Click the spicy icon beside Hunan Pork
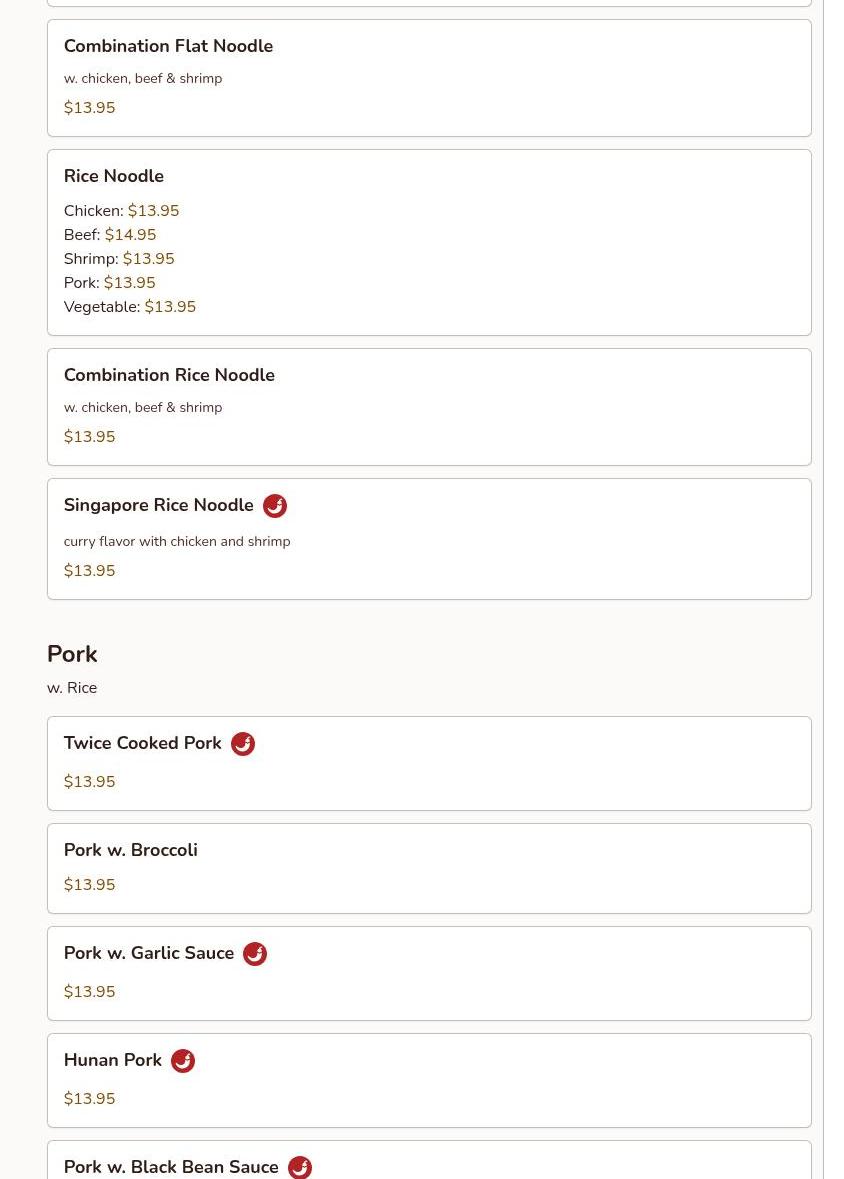Screen dimensions: 844x1179 coord(183,1061)
